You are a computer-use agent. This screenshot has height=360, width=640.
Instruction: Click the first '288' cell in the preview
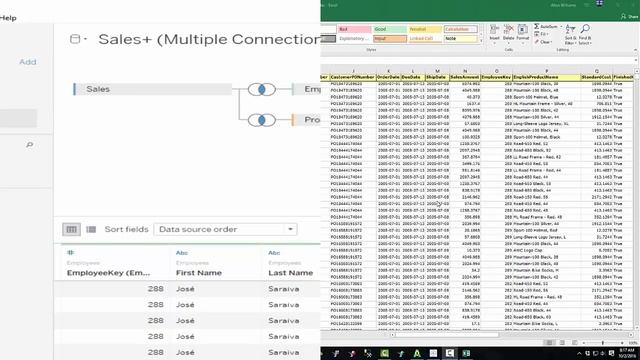[x=156, y=289]
